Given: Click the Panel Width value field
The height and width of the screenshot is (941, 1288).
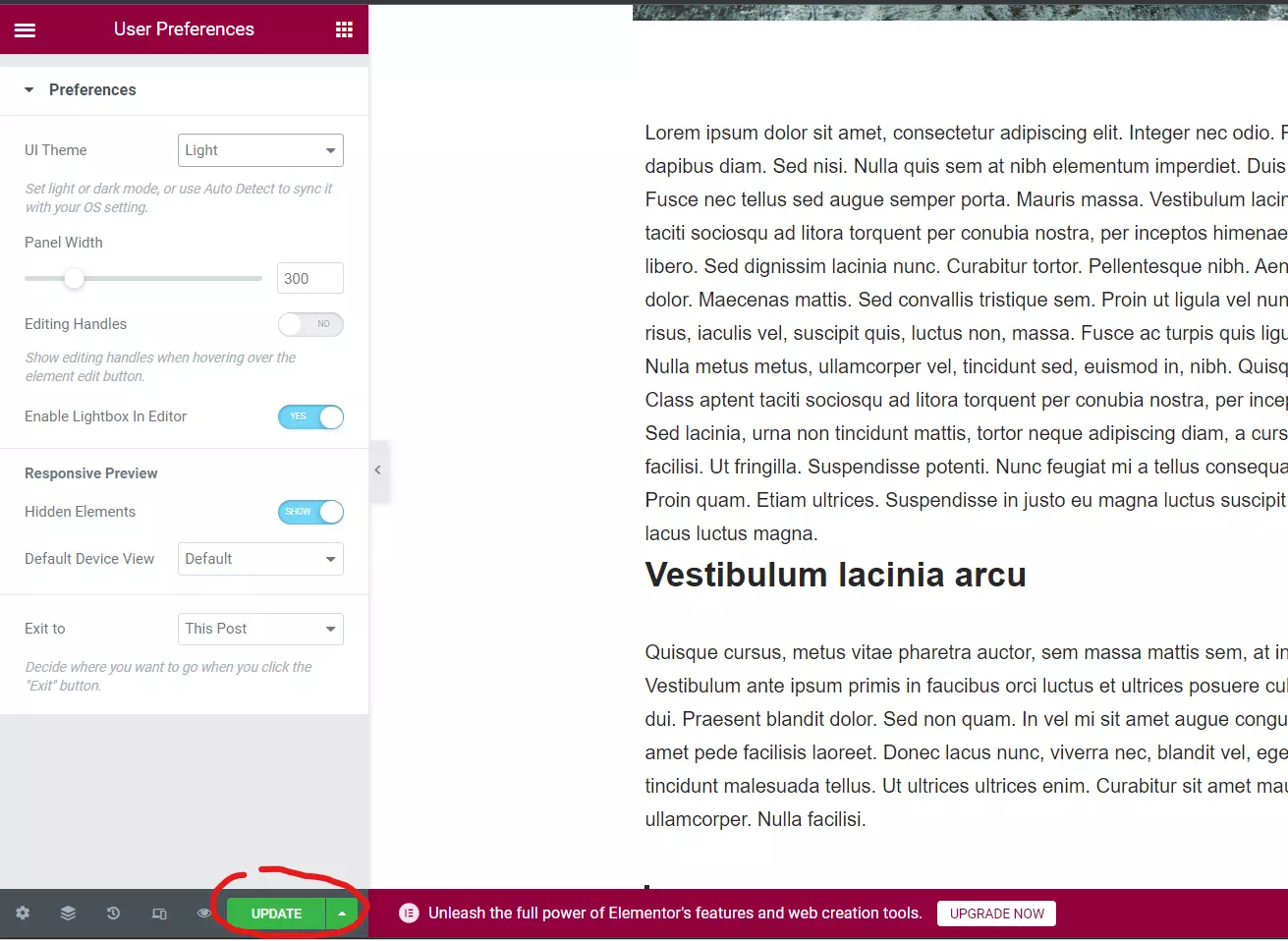Looking at the screenshot, I should coord(310,279).
